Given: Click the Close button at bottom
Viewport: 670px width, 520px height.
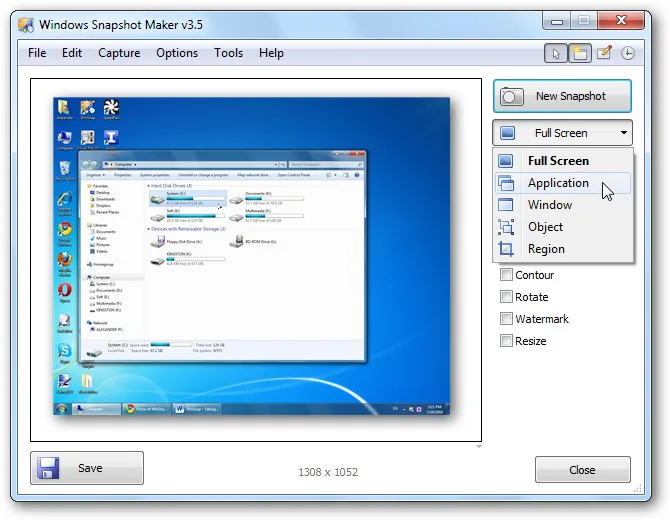Looking at the screenshot, I should pos(582,470).
